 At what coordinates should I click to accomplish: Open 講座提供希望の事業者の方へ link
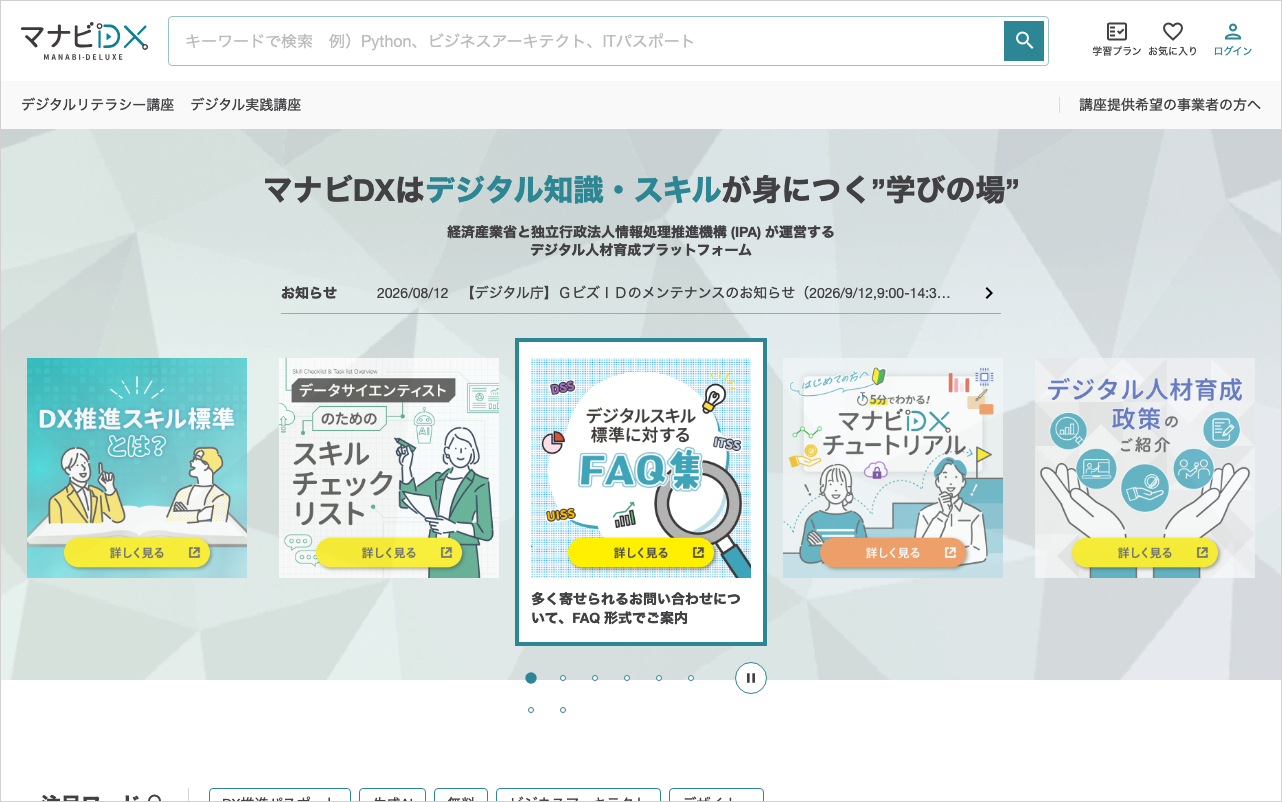point(1170,104)
